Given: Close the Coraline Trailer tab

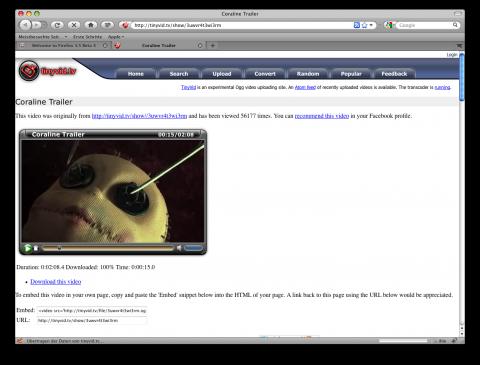Looking at the screenshot, I should coord(200,45).
